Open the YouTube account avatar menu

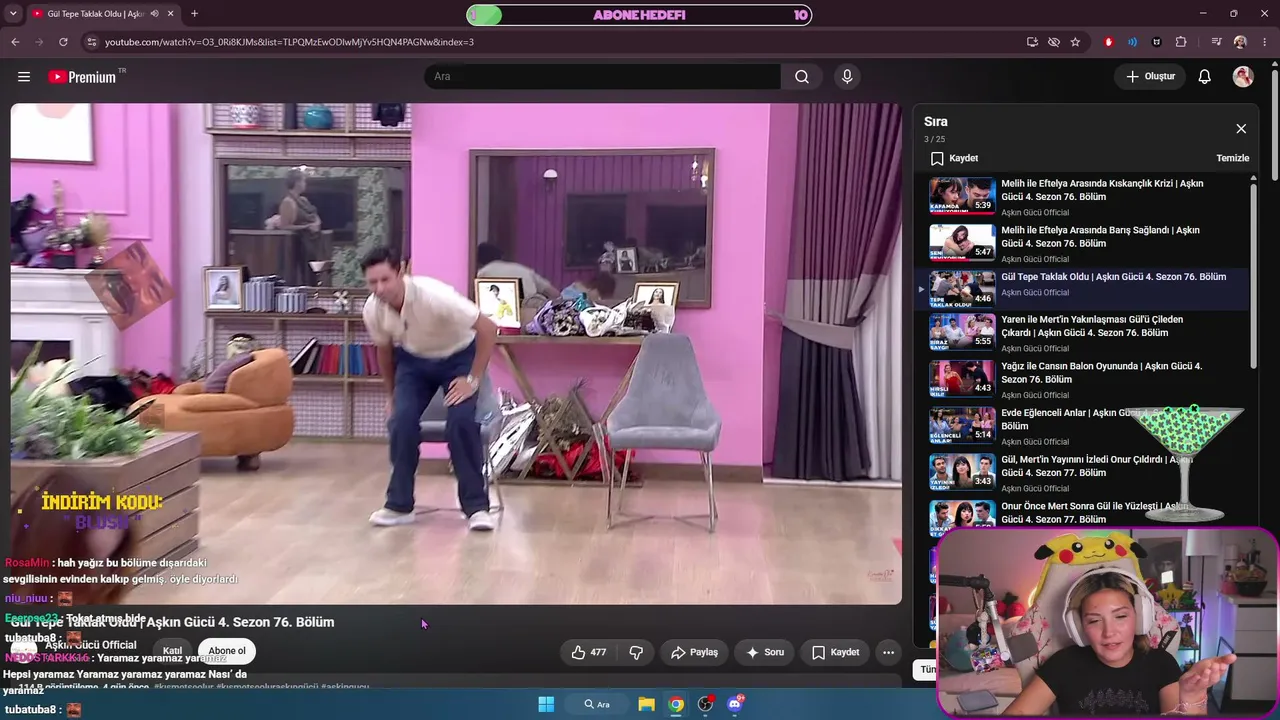point(1243,77)
